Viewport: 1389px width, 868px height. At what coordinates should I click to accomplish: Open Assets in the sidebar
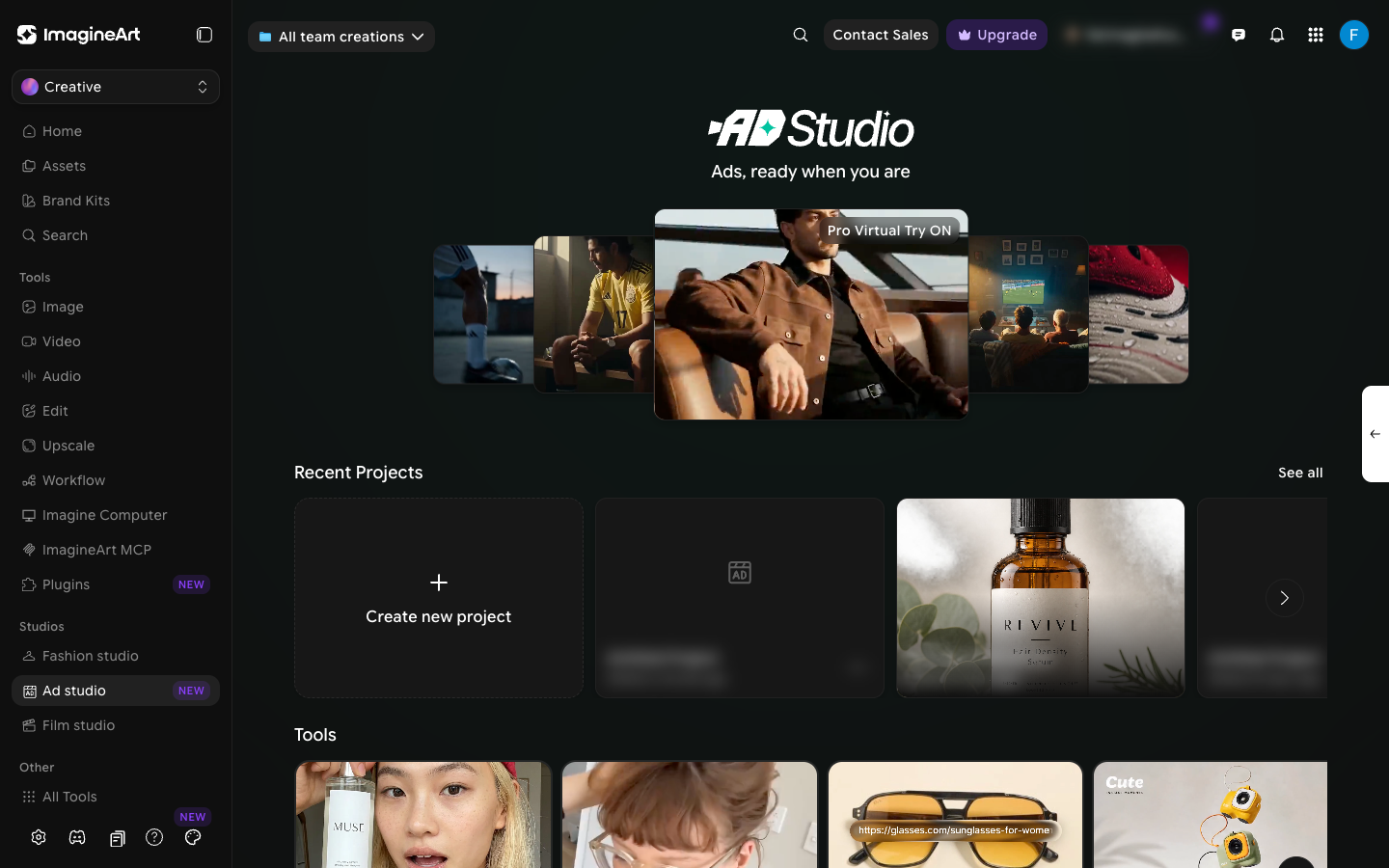[x=116, y=166]
